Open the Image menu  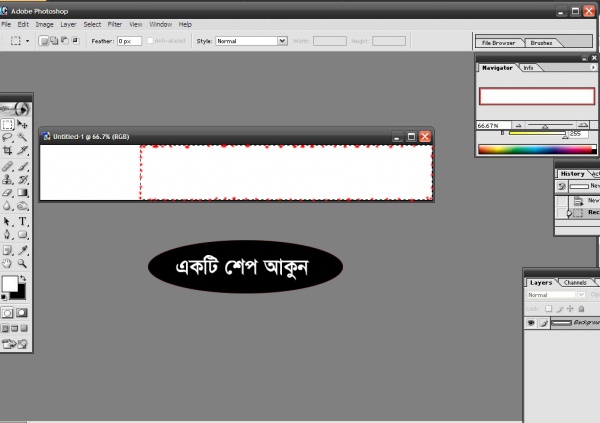[44, 24]
